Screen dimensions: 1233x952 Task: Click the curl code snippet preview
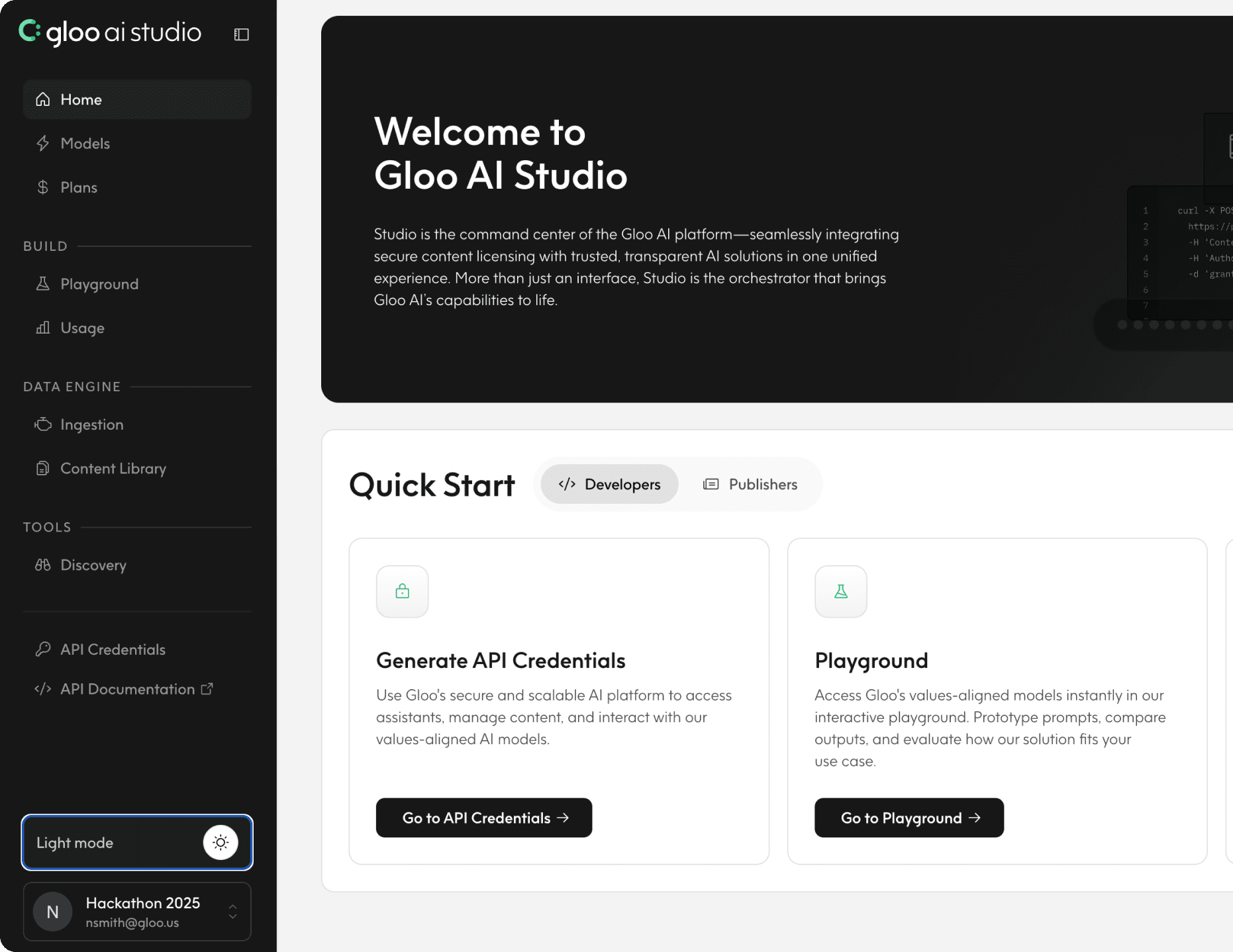click(1181, 252)
